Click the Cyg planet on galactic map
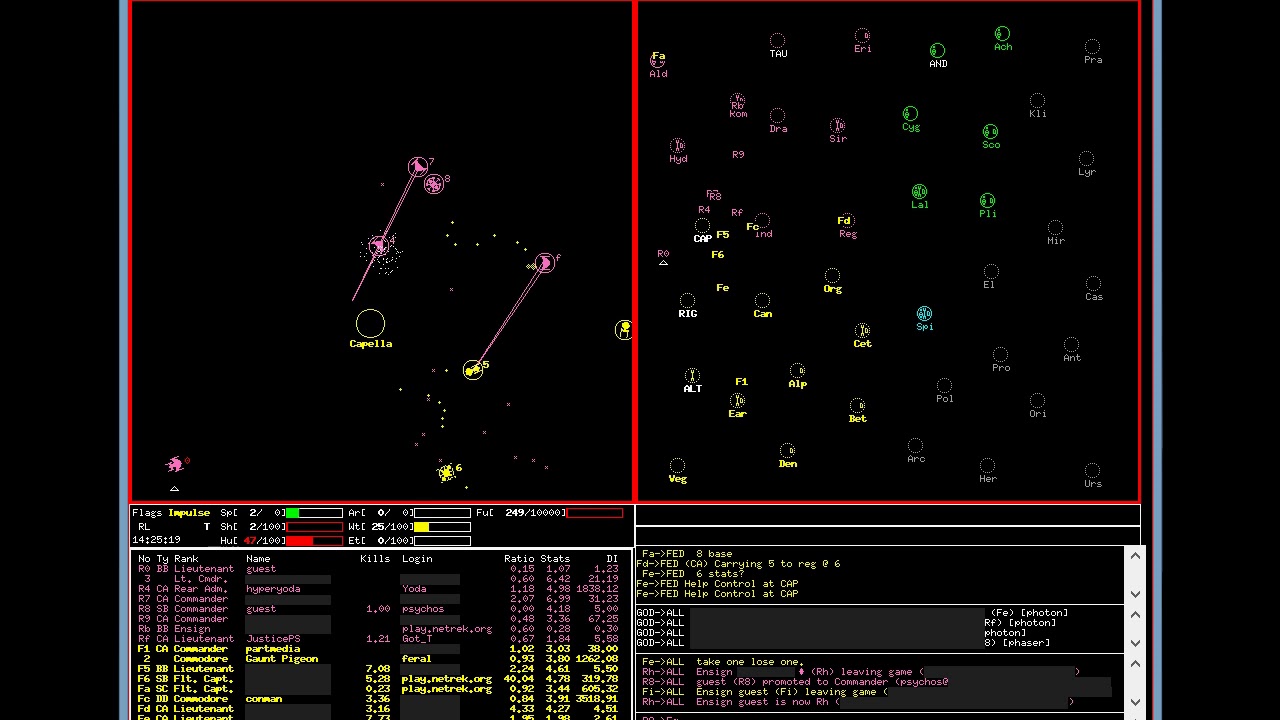The image size is (1280, 720). click(x=910, y=114)
